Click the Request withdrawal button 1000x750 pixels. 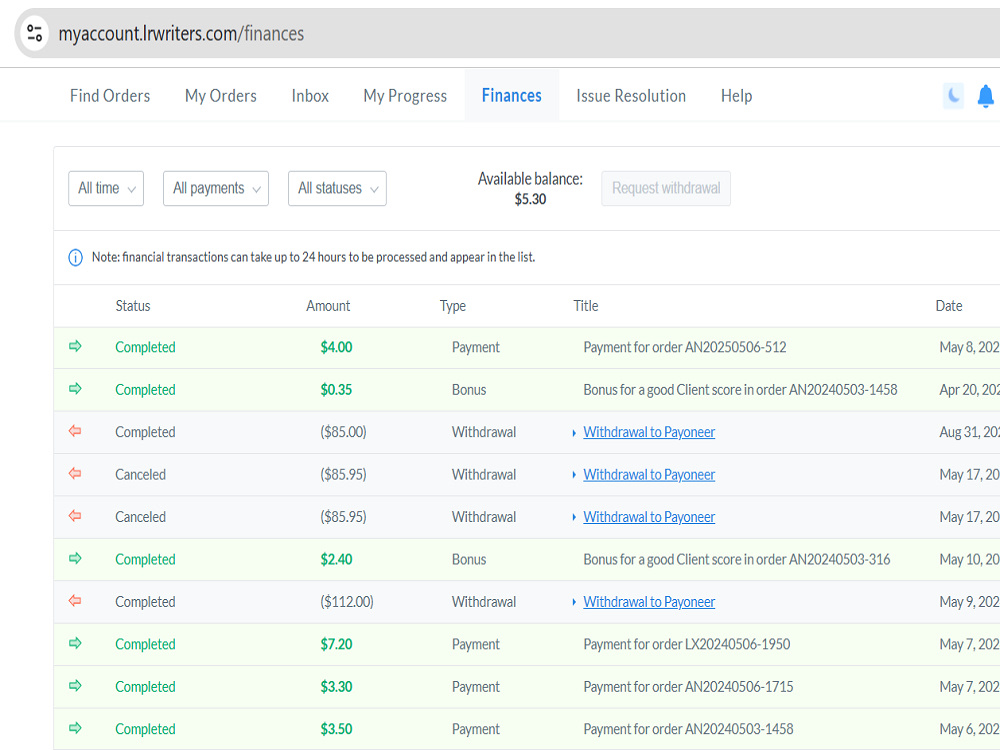coord(666,188)
